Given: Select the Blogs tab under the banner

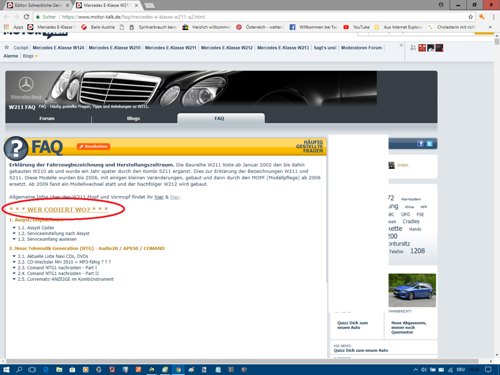Looking at the screenshot, I should 133,118.
